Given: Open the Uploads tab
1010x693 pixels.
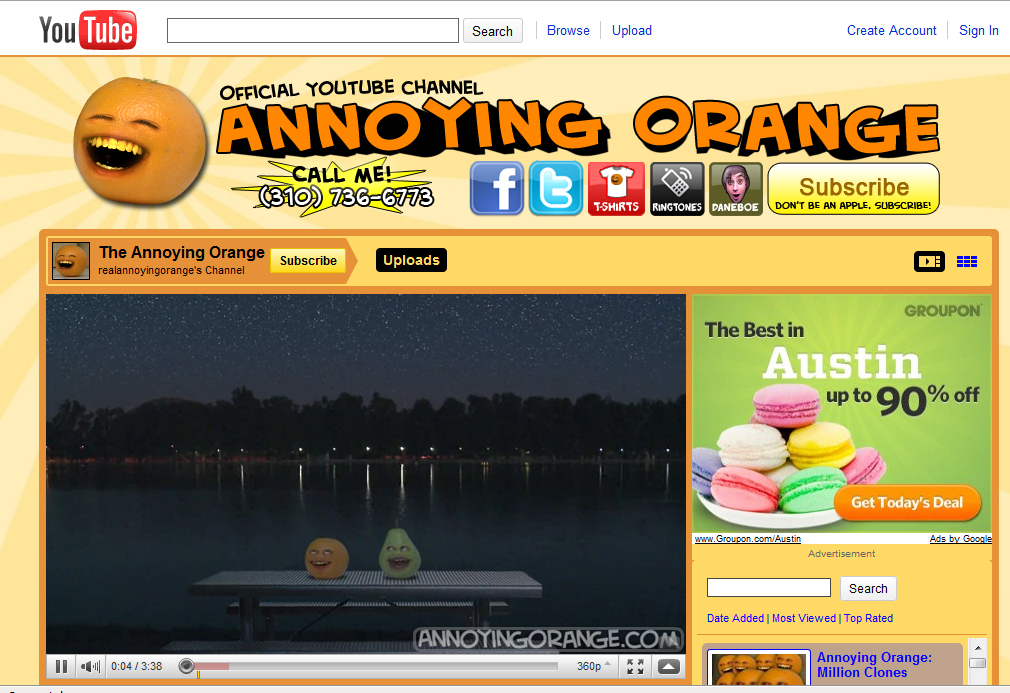Looking at the screenshot, I should coord(411,260).
